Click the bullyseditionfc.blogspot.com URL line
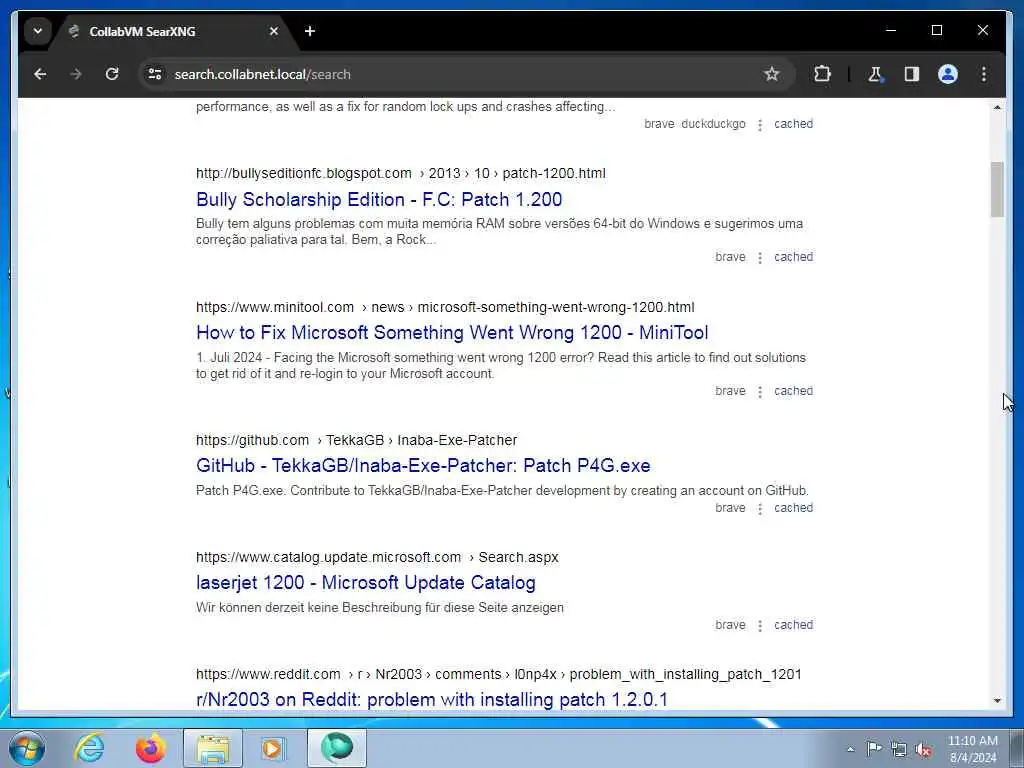Image resolution: width=1024 pixels, height=768 pixels. (x=400, y=173)
